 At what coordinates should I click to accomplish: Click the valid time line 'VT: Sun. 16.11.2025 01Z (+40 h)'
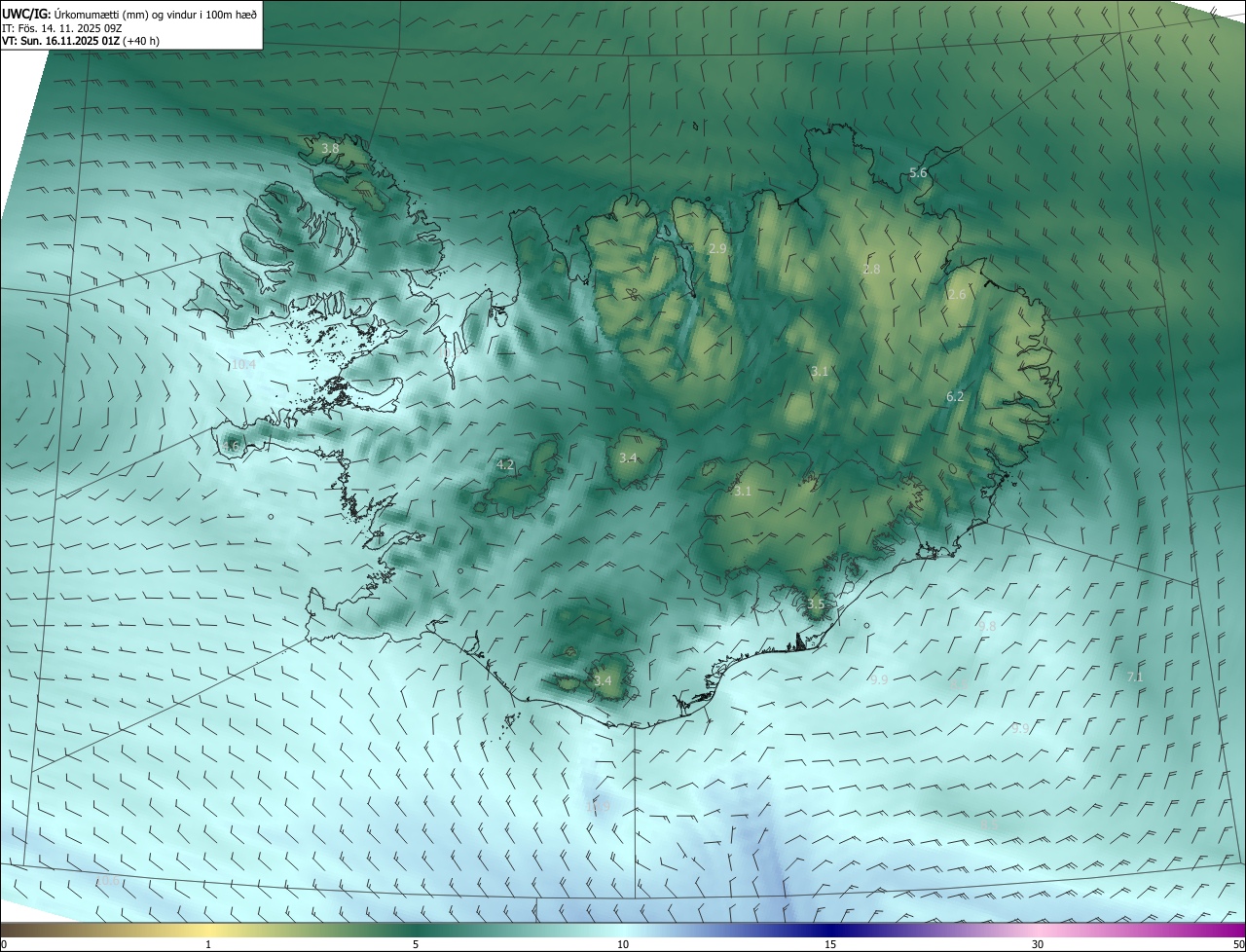(x=81, y=41)
